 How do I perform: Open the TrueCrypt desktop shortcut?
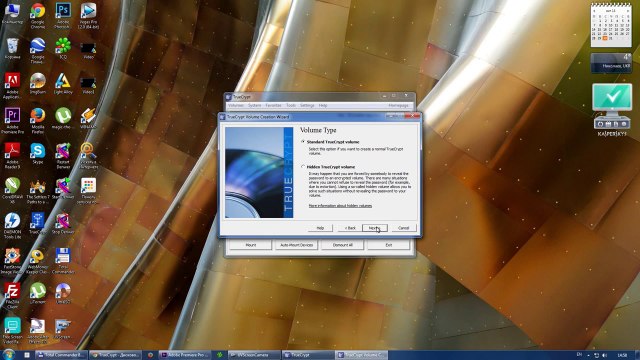tap(38, 223)
